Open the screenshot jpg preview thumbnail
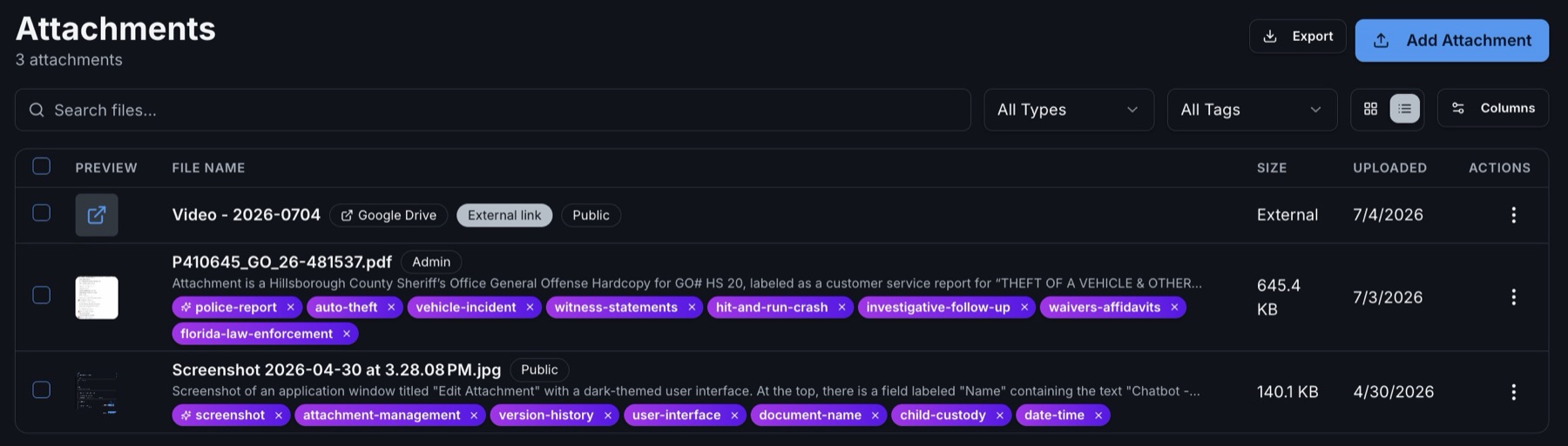 point(97,392)
